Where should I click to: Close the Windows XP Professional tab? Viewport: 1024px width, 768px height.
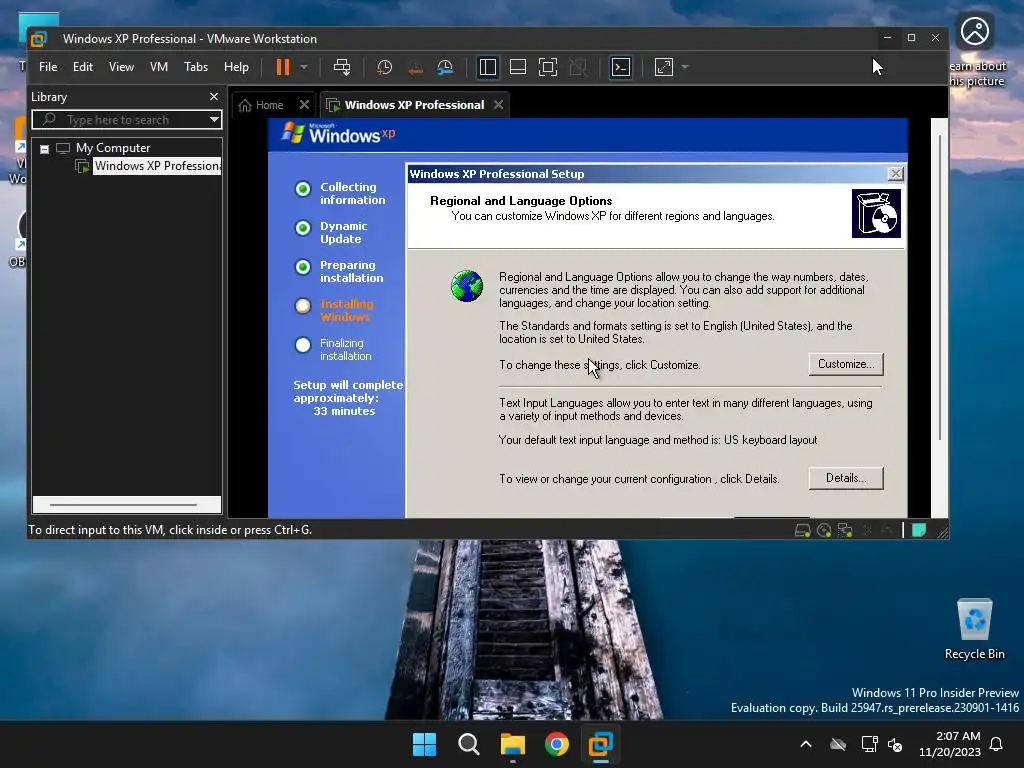coord(498,104)
